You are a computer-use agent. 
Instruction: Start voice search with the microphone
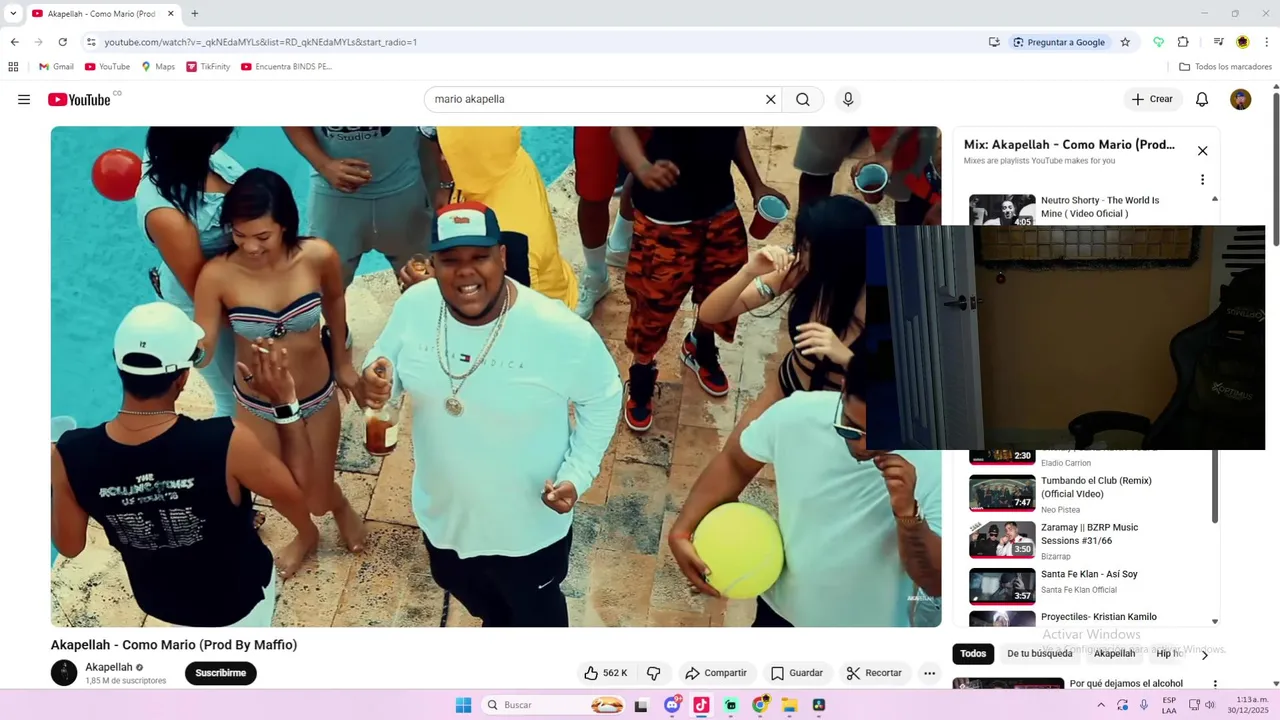pos(848,99)
